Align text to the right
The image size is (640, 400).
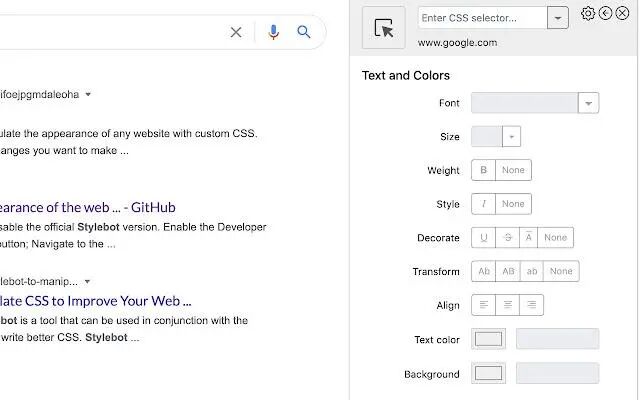click(532, 305)
